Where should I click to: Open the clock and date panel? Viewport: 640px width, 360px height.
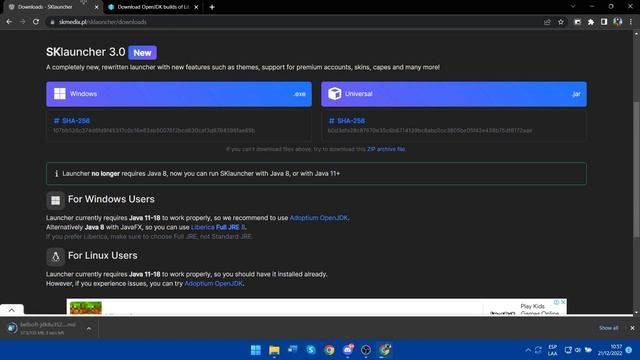(x=610, y=350)
